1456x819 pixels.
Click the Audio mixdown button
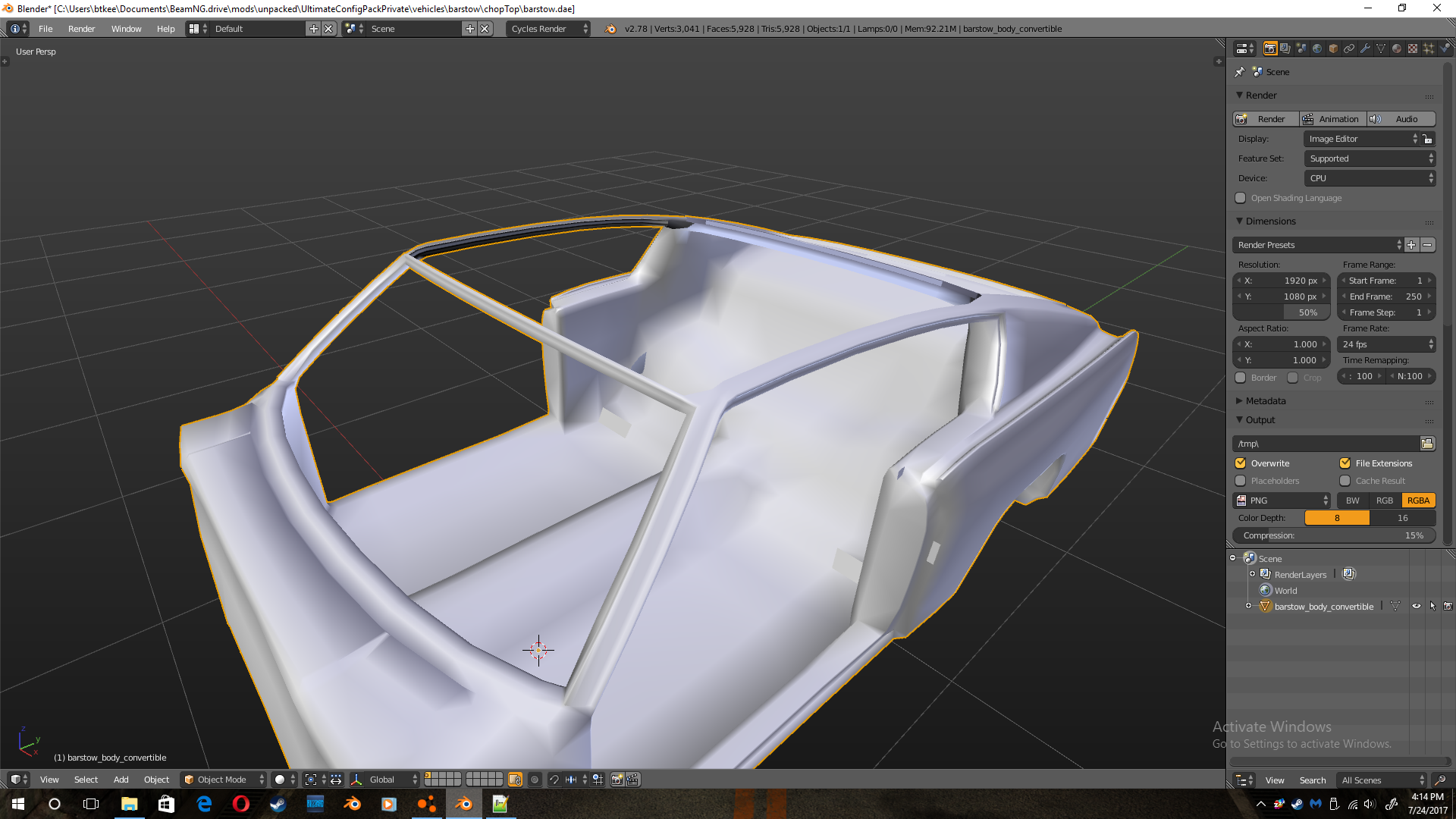tap(1401, 119)
